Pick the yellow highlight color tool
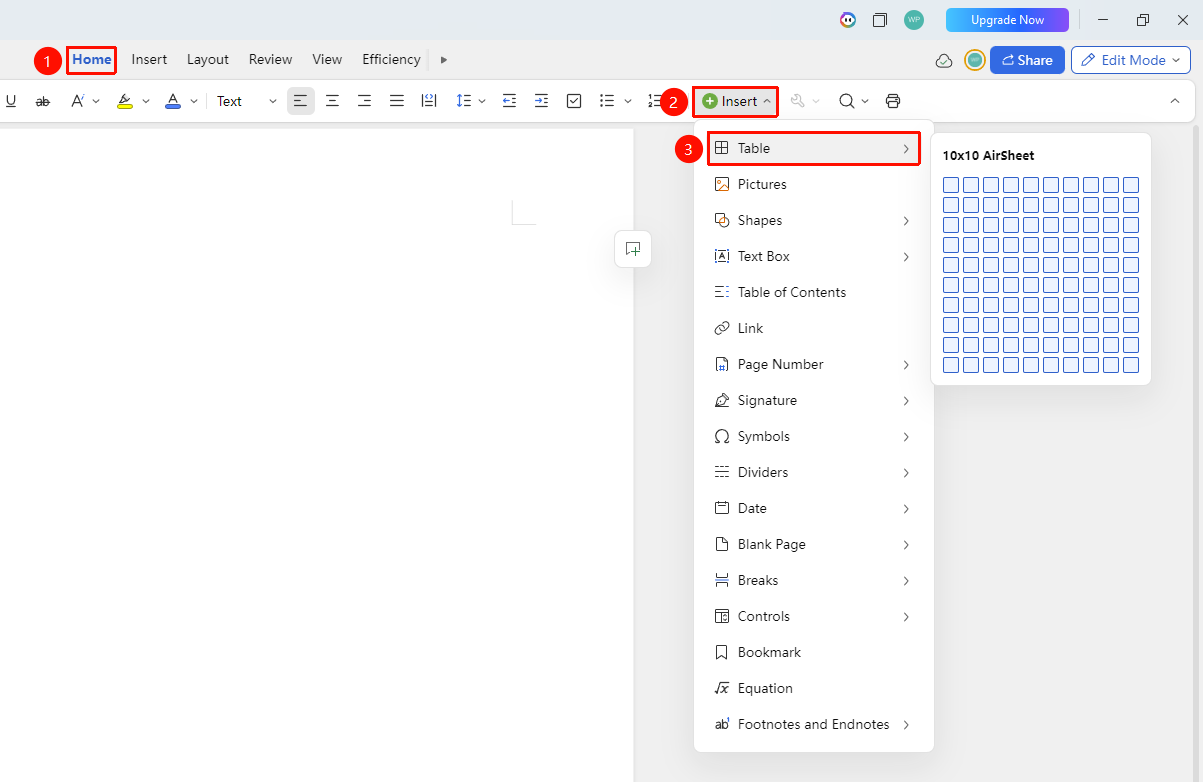Viewport: 1203px width, 782px height. click(x=125, y=101)
